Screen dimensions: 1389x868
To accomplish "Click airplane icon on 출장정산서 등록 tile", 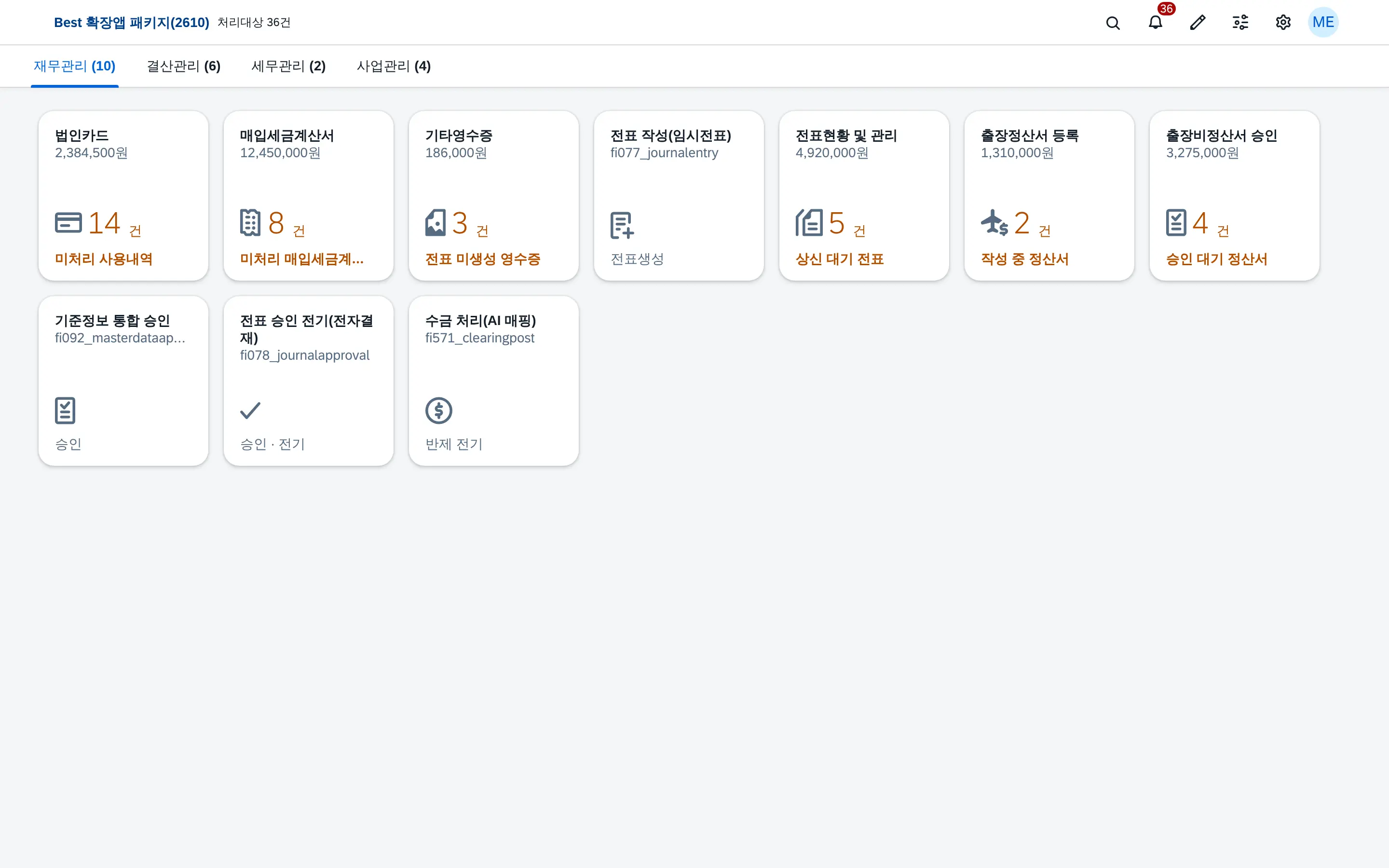I will (x=994, y=223).
